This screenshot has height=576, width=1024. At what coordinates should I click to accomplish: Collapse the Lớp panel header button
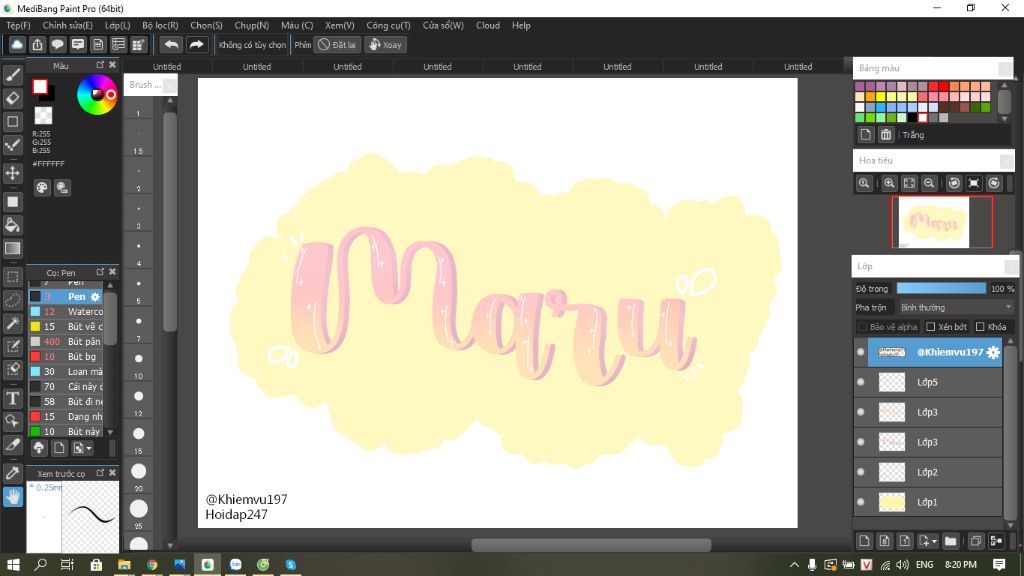[x=1010, y=266]
